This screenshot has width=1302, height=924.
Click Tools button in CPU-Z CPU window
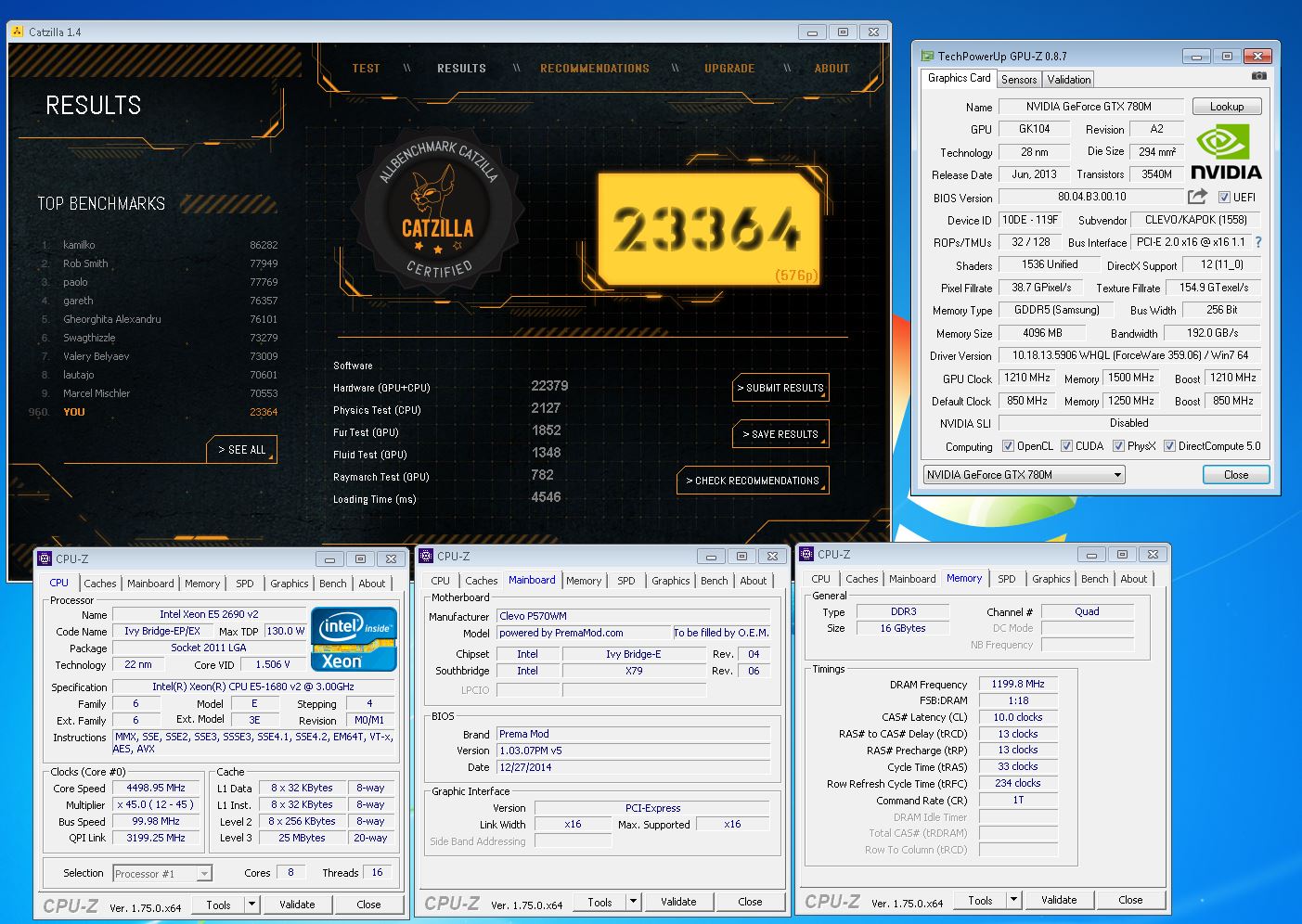(219, 905)
